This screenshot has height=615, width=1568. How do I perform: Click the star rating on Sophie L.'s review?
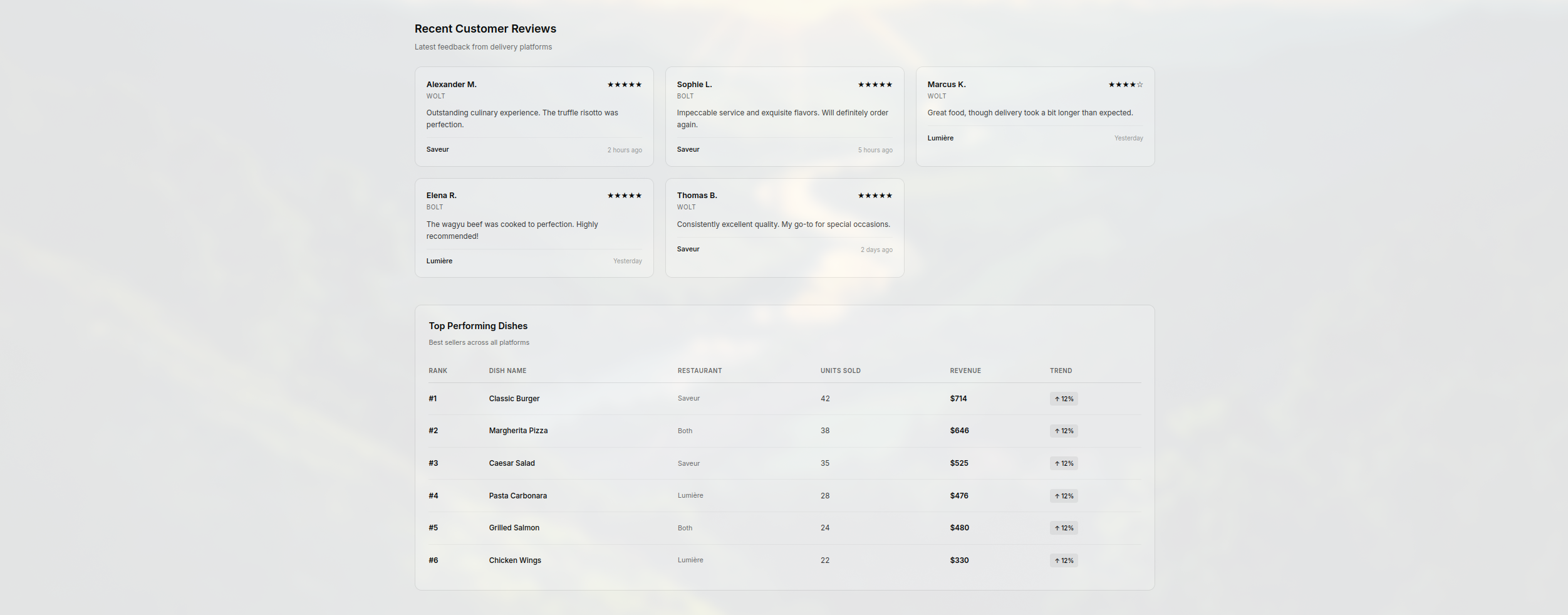875,85
